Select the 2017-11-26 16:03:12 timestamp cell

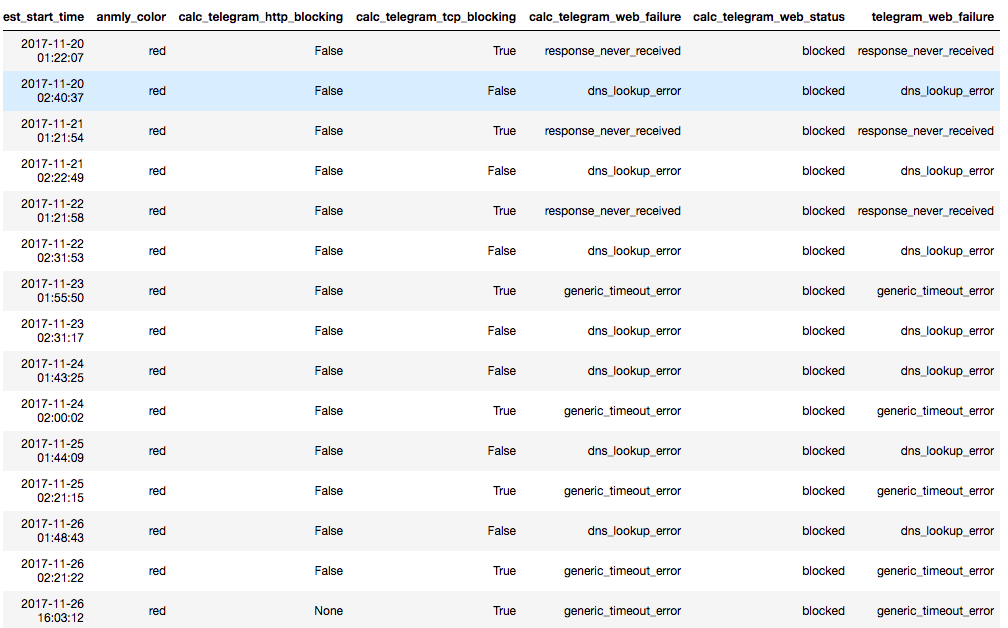point(52,611)
